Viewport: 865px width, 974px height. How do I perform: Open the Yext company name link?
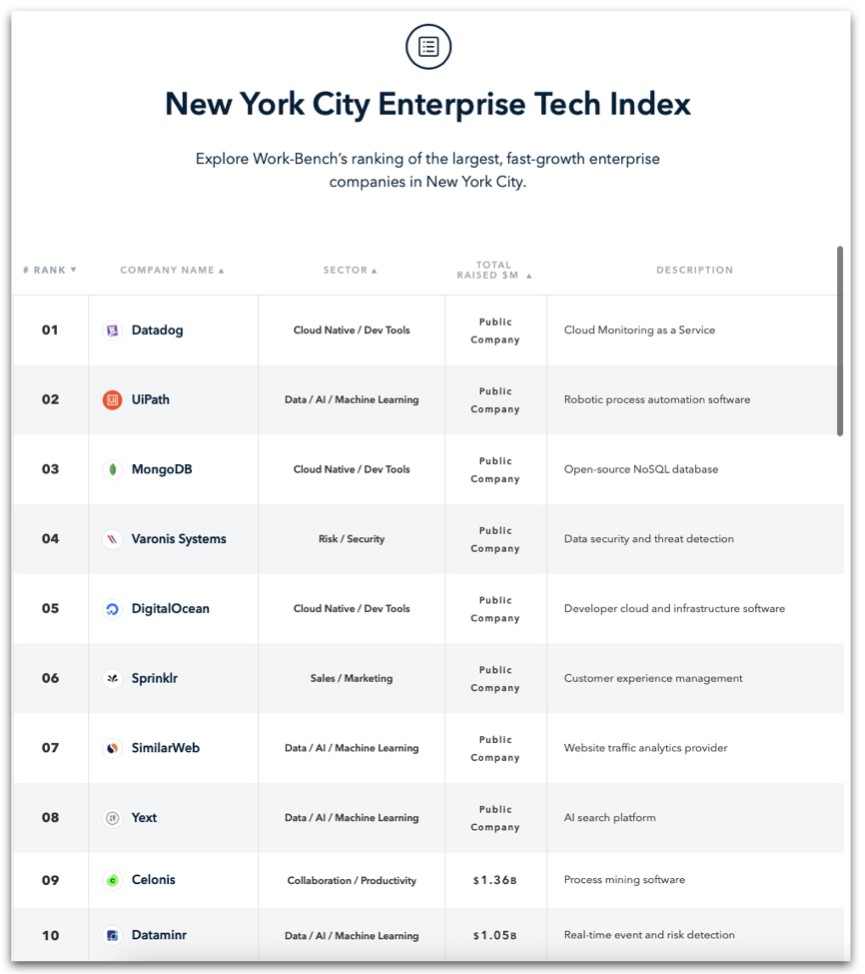(x=144, y=817)
